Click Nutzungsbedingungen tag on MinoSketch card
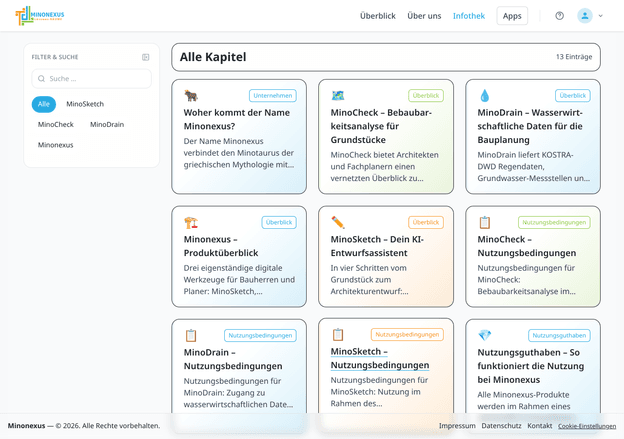Image resolution: width=624 pixels, height=439 pixels. (407, 335)
